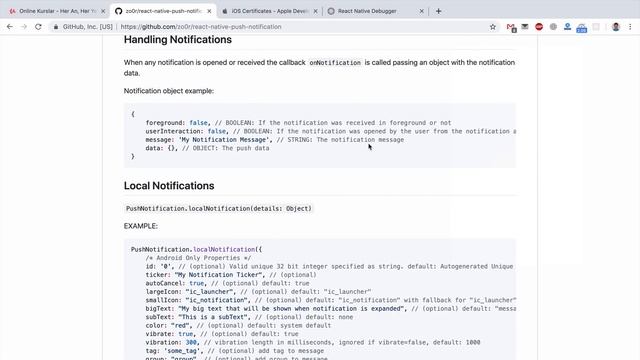The height and width of the screenshot is (360, 640).
Task: Click the 'EXAMPLE:' label
Action: click(x=141, y=226)
